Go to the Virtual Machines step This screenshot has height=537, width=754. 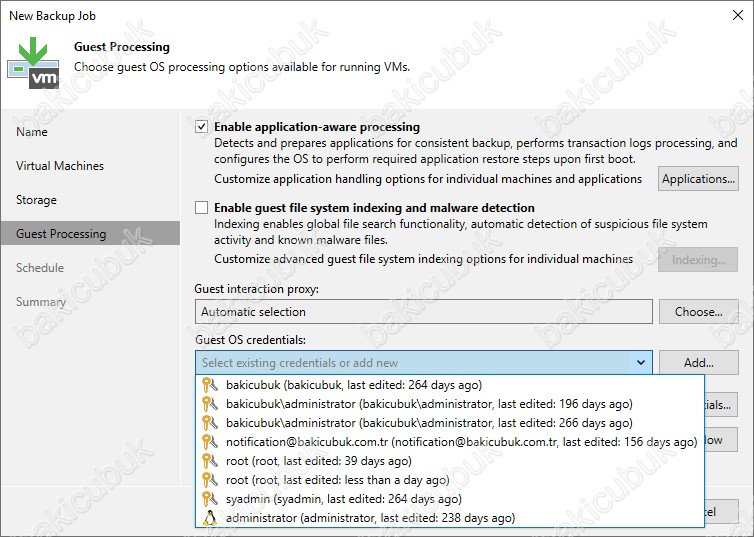pyautogui.click(x=60, y=166)
